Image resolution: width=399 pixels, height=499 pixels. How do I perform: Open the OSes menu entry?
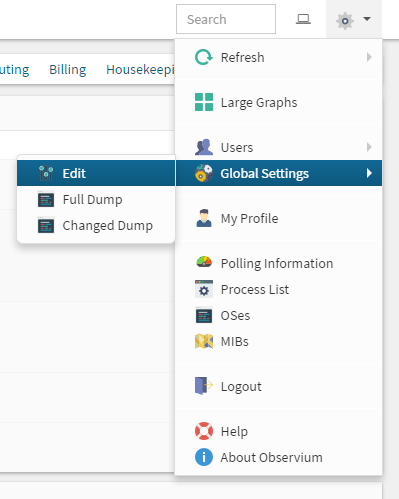tap(278, 315)
